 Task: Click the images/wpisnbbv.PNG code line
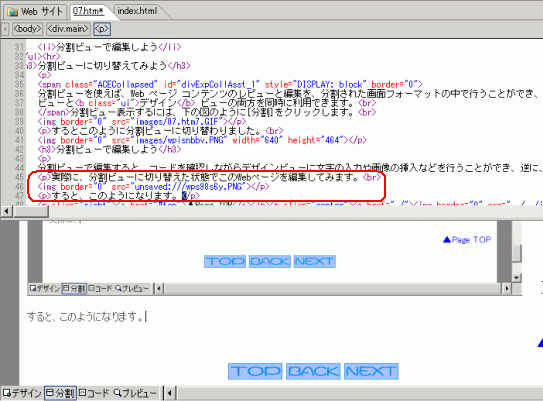[202, 140]
